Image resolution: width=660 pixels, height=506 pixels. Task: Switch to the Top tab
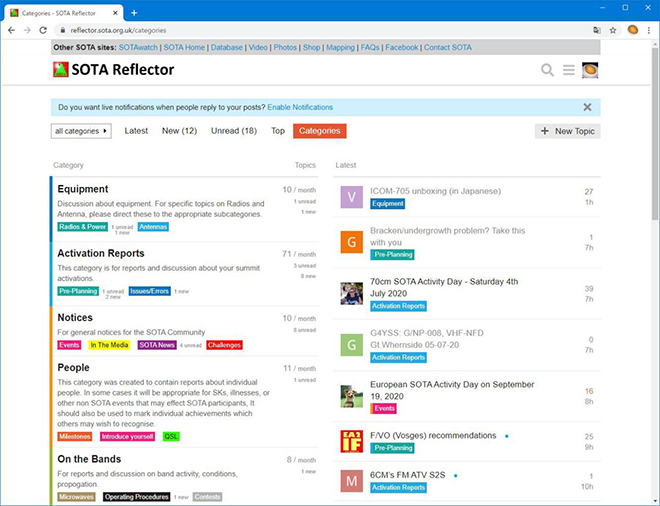[278, 131]
